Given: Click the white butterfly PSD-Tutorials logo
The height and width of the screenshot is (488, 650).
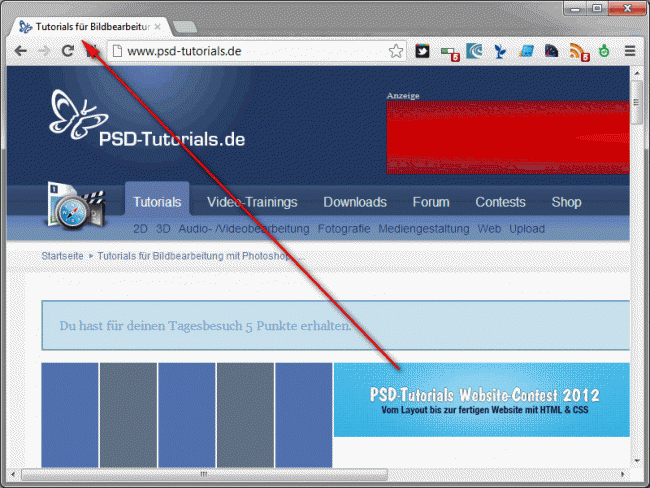Looking at the screenshot, I should point(79,115).
